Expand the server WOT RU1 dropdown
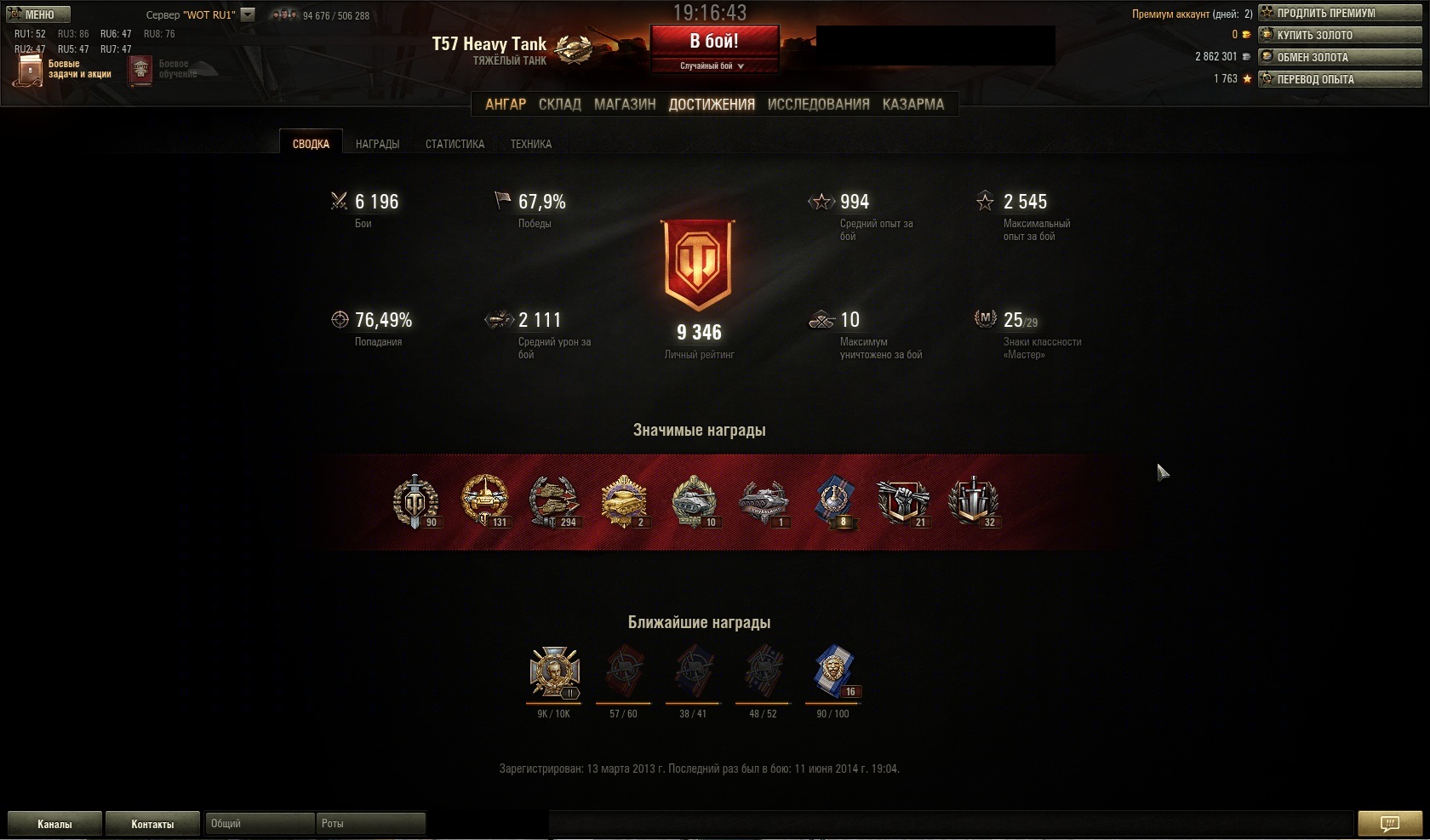This screenshot has height=840, width=1430. 248,14
